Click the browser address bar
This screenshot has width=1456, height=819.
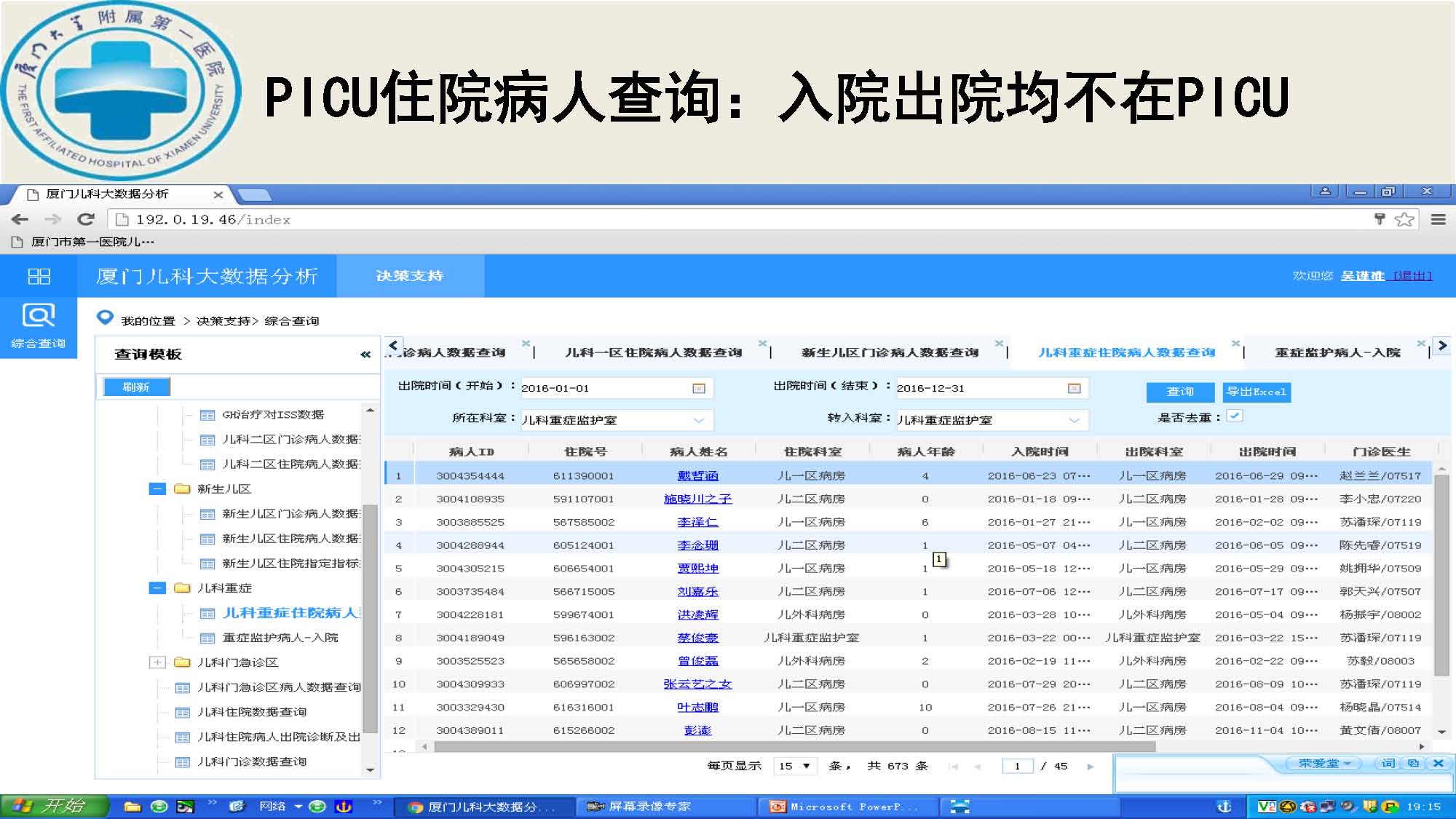743,219
